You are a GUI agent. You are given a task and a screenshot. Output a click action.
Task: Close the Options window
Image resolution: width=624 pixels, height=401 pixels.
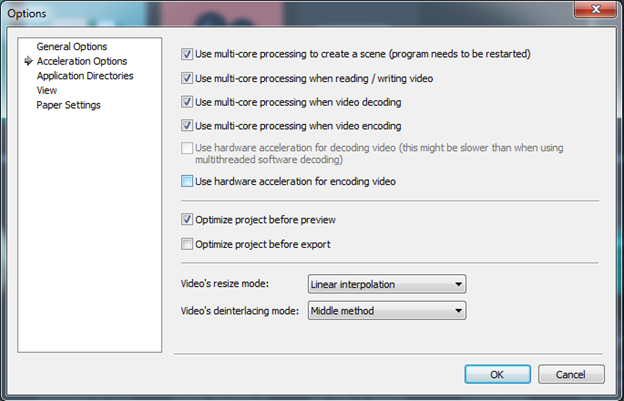[595, 9]
